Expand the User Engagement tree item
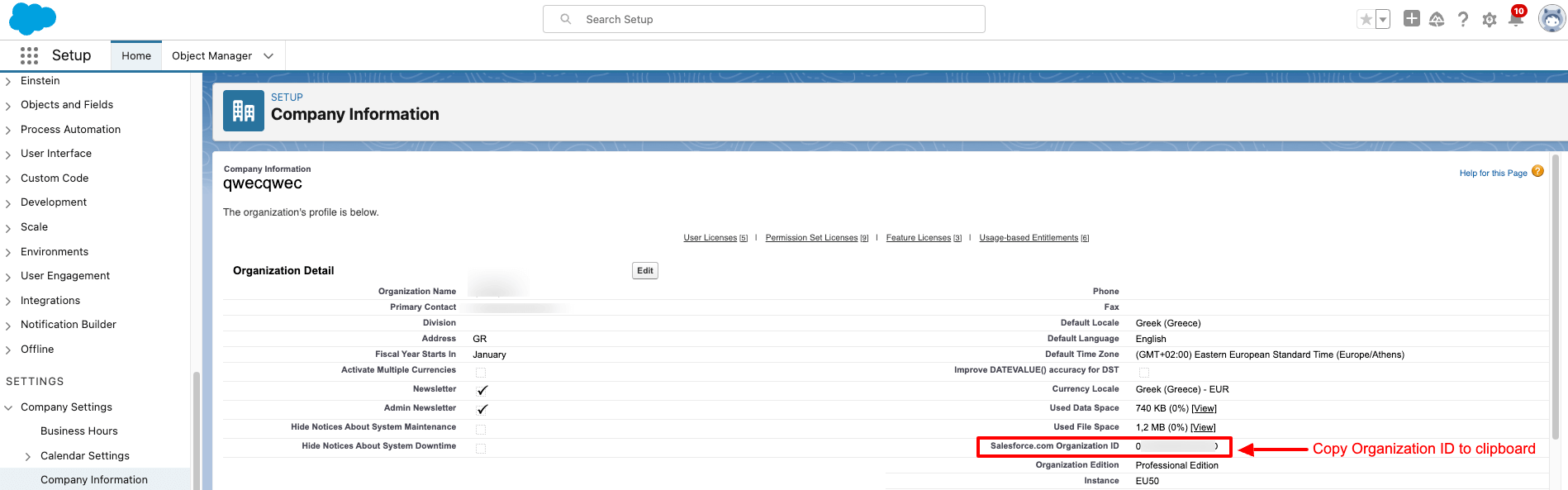This screenshot has width=1568, height=490. 8,276
